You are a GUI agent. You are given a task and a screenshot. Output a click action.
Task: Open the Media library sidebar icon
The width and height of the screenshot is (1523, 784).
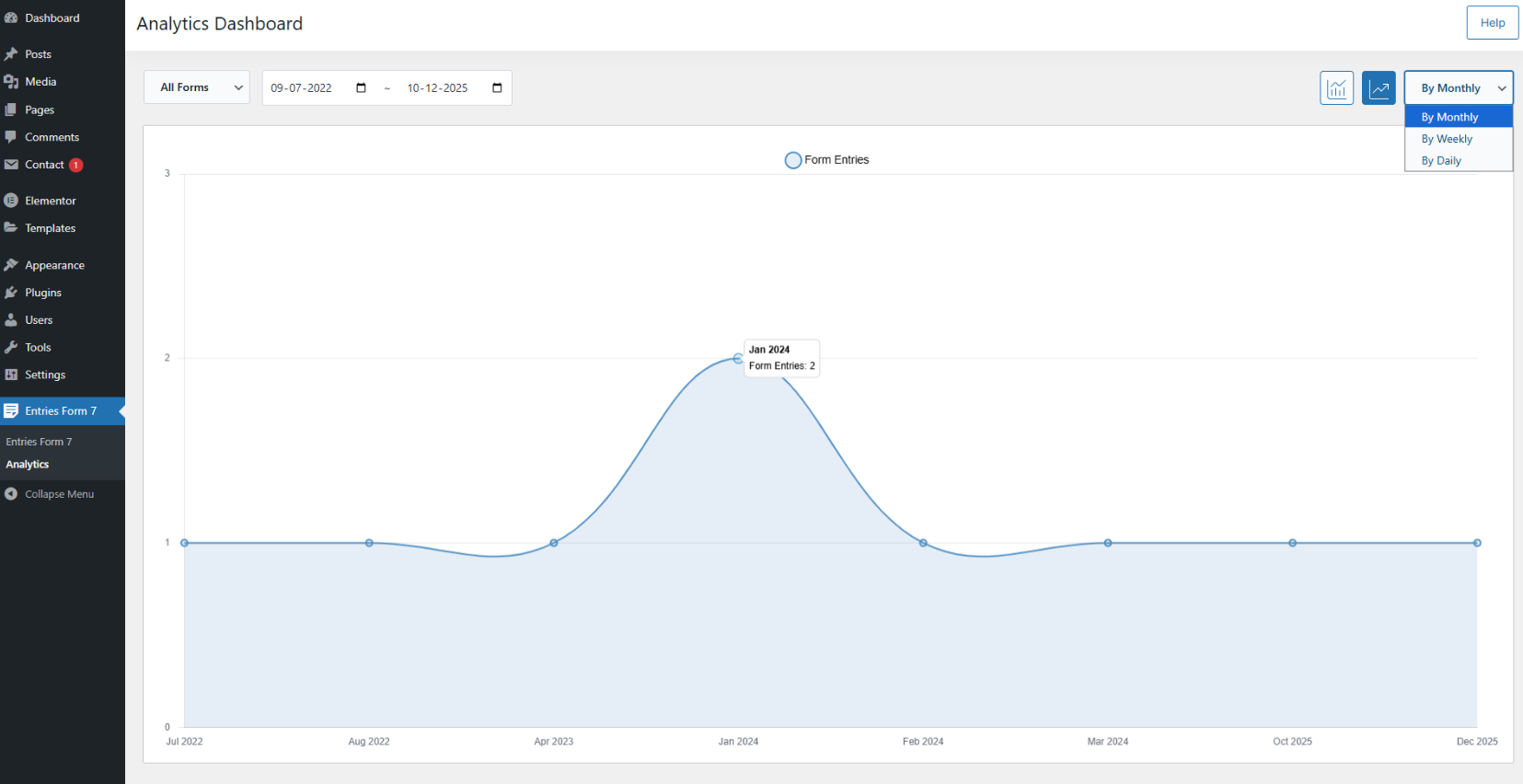pyautogui.click(x=11, y=82)
